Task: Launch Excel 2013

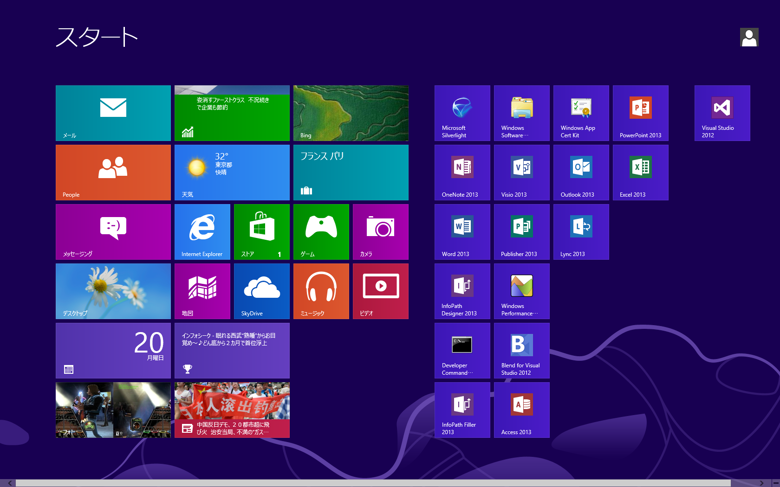Action: coord(641,172)
